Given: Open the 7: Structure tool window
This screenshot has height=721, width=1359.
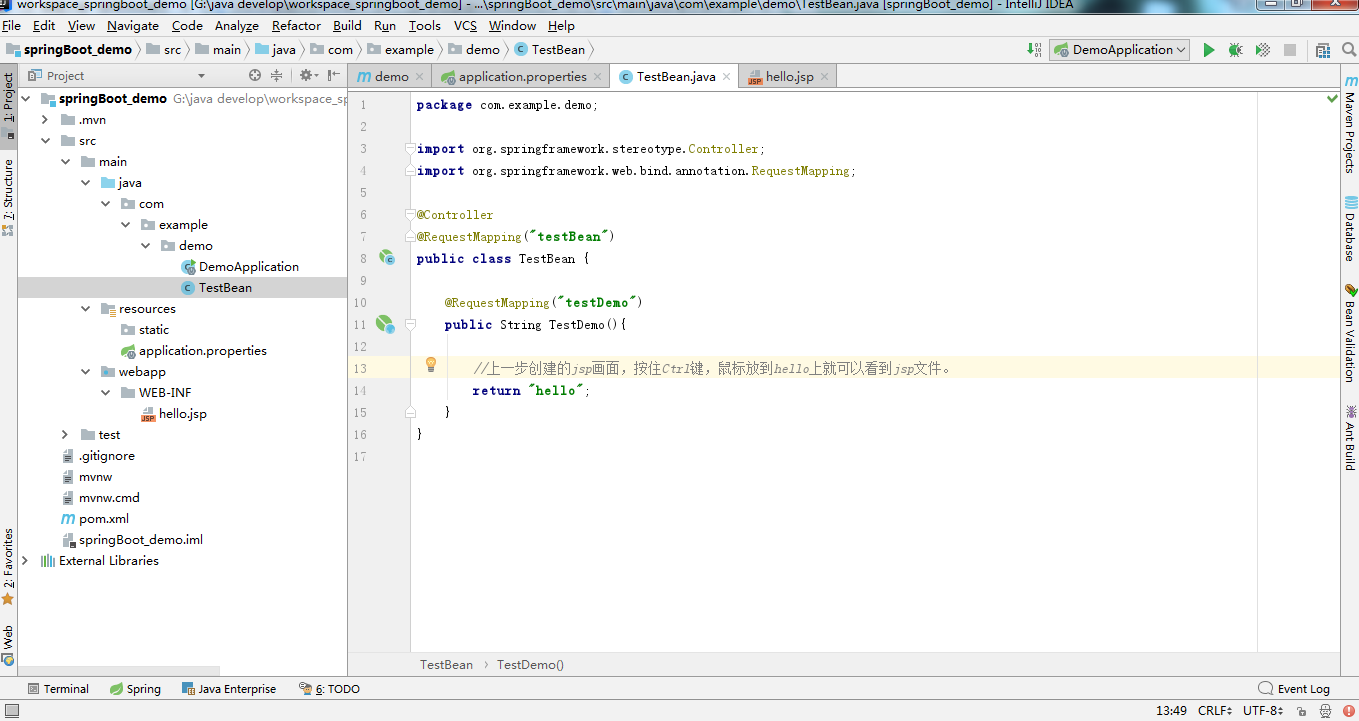Looking at the screenshot, I should (x=8, y=197).
